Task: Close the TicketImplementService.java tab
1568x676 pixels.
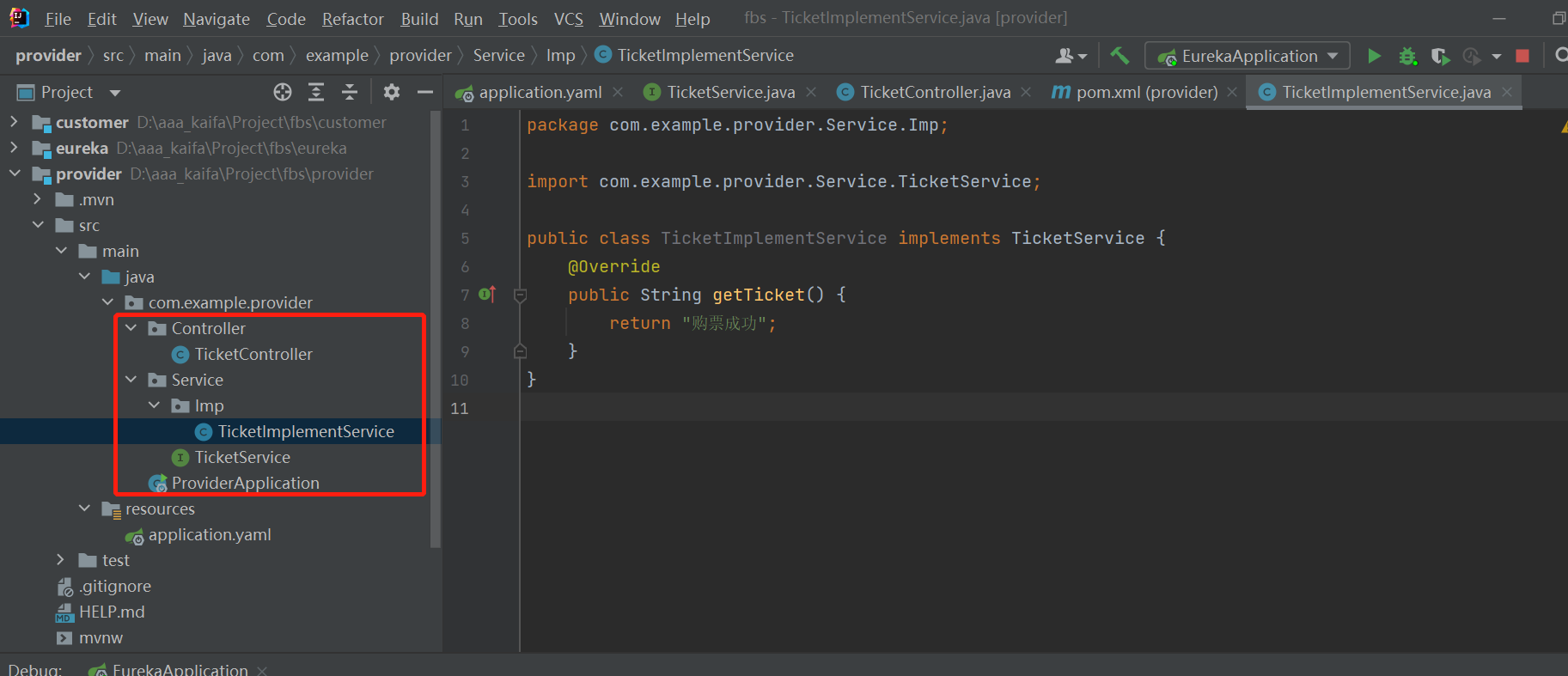Action: (x=1506, y=92)
